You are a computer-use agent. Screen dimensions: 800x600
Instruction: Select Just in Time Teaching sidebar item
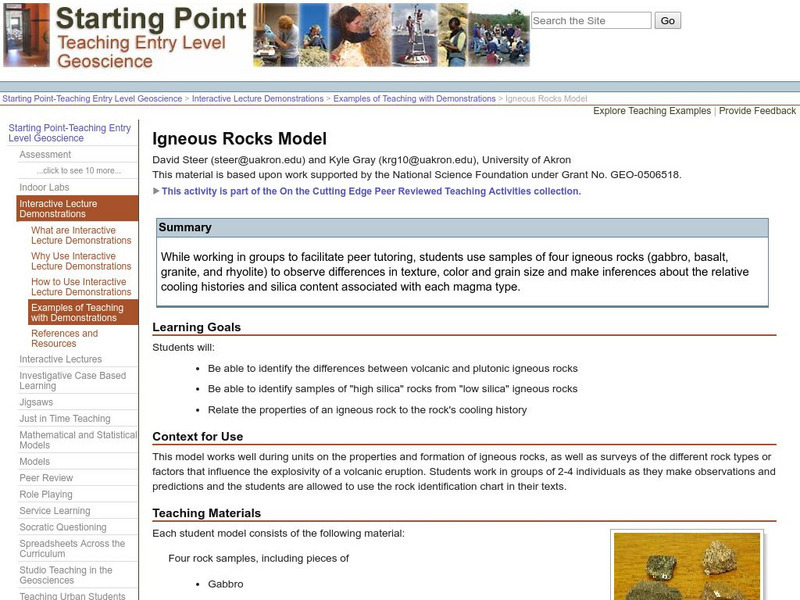[x=65, y=418]
